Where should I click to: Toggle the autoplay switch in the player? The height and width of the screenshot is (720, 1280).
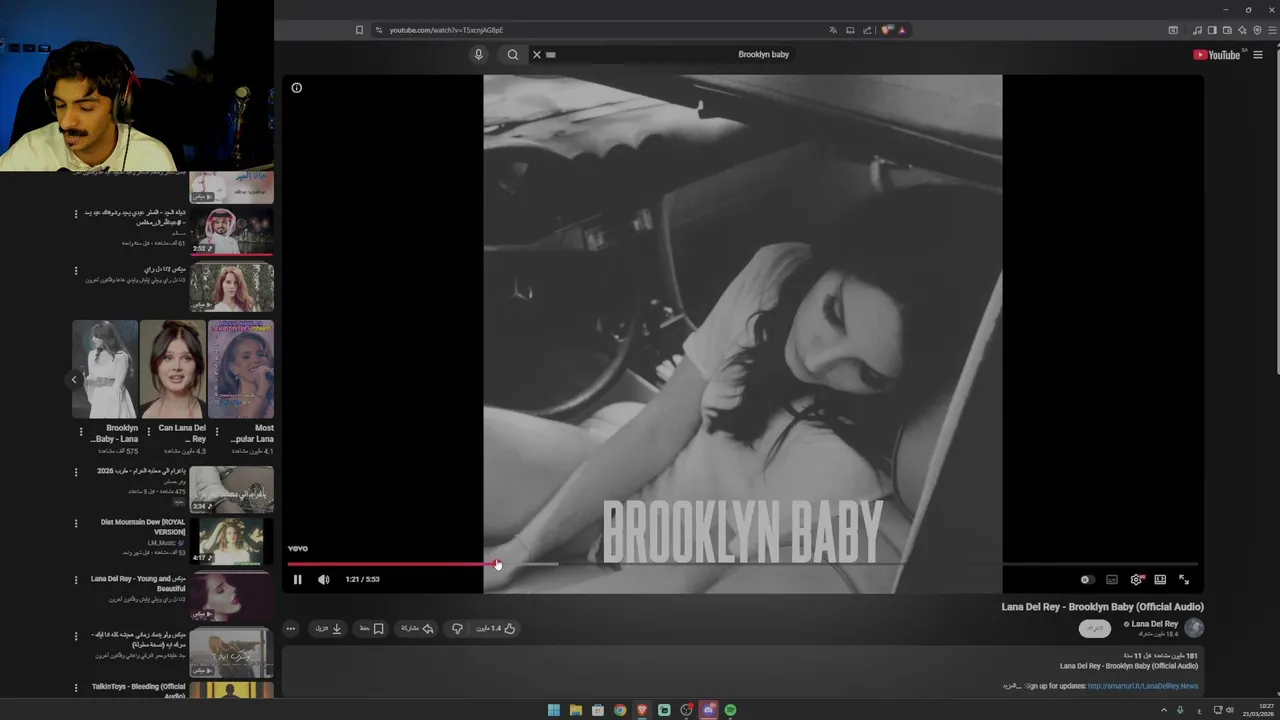tap(1087, 579)
